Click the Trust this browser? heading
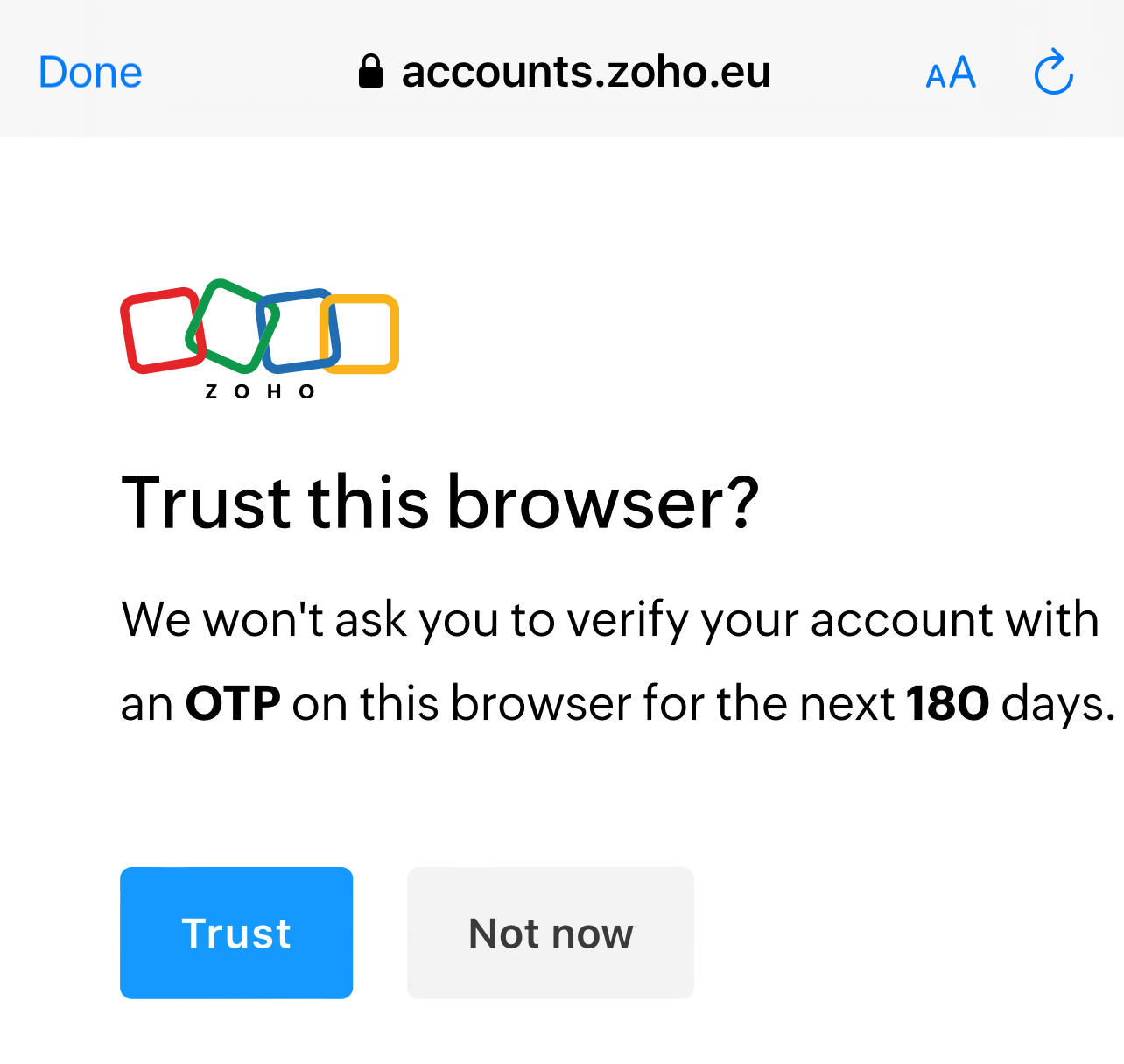This screenshot has height=1064, width=1124. [440, 503]
